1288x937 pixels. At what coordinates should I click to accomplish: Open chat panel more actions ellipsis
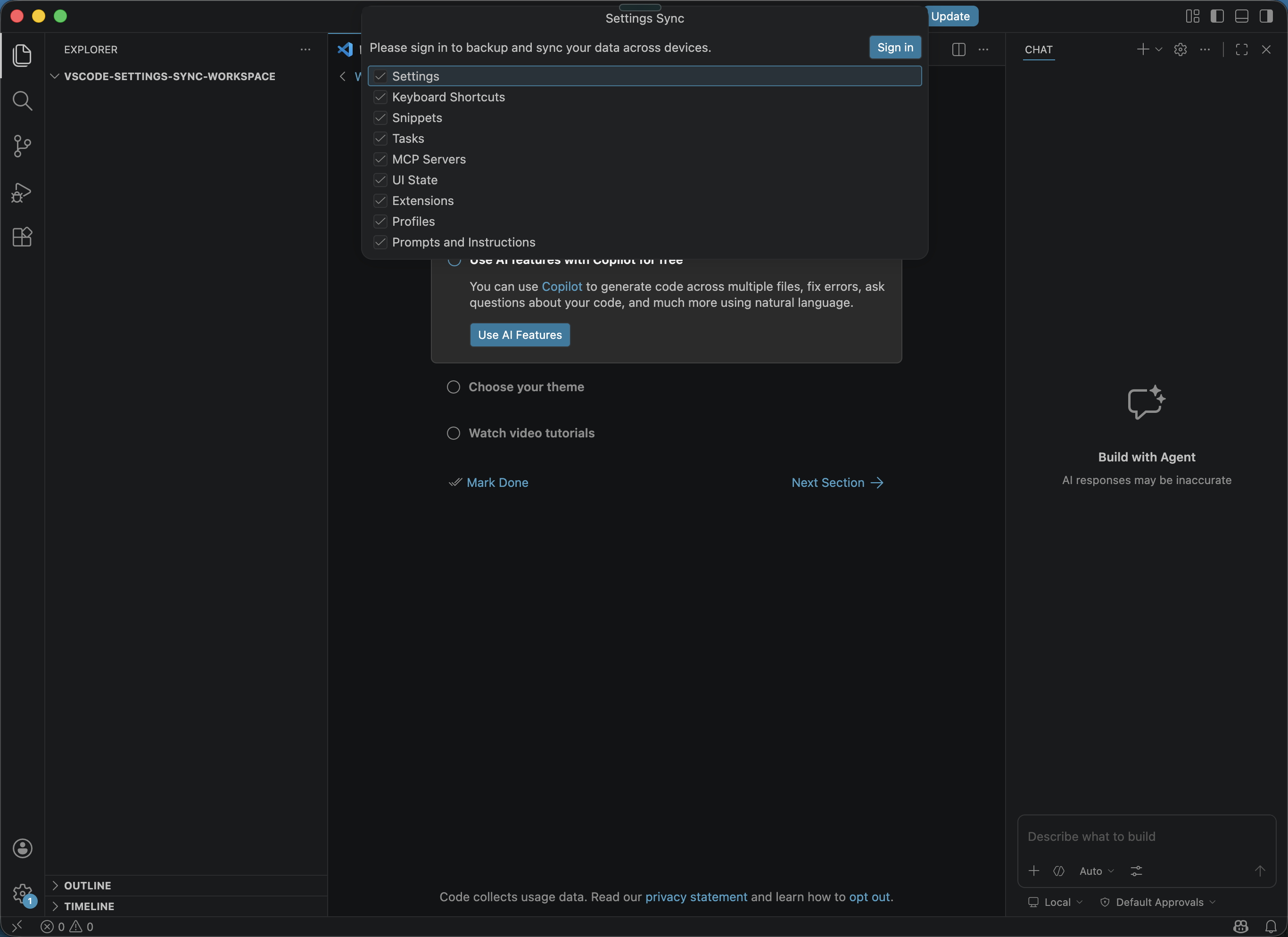pos(1205,49)
